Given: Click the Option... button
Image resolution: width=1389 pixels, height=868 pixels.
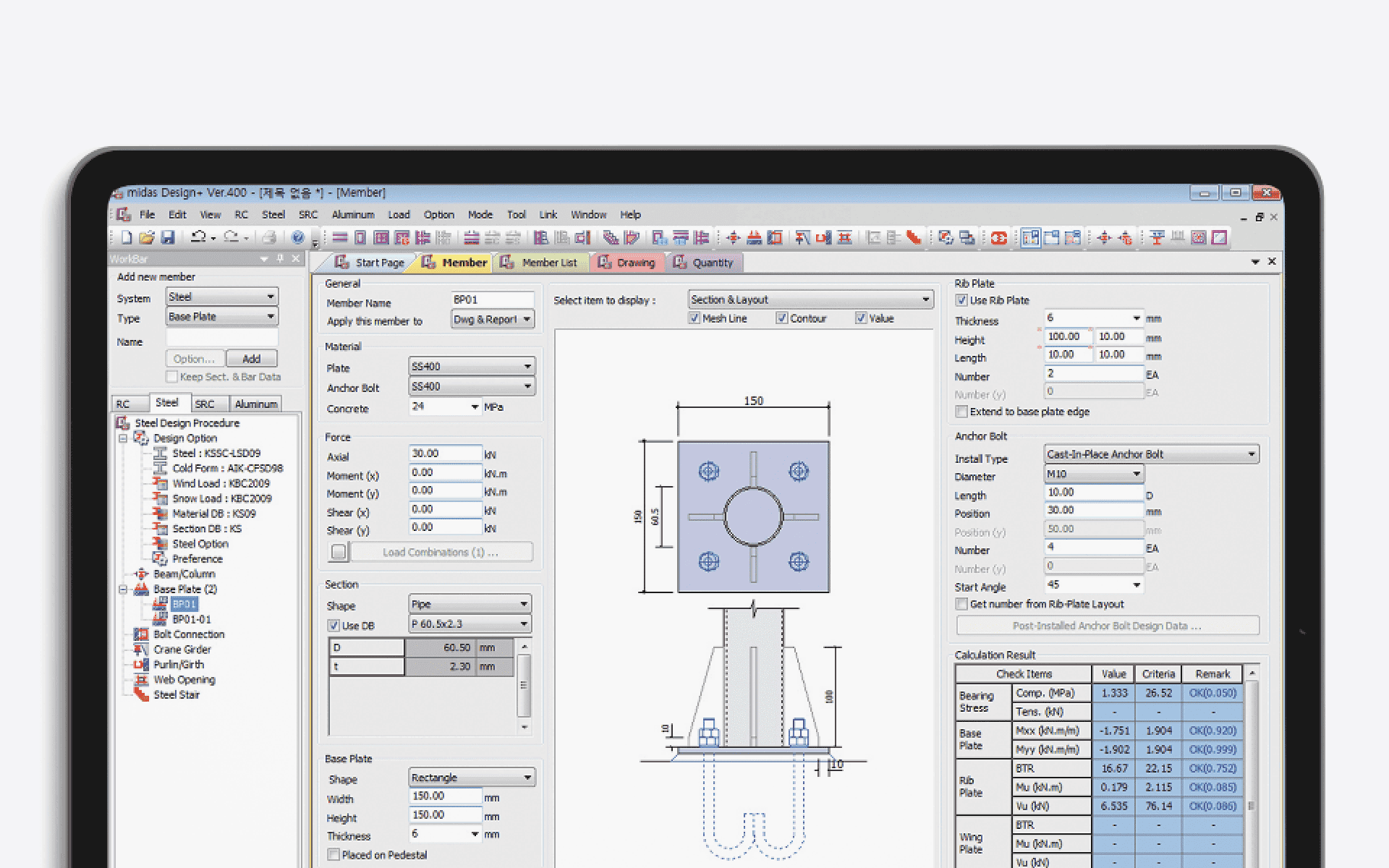Looking at the screenshot, I should click(195, 359).
